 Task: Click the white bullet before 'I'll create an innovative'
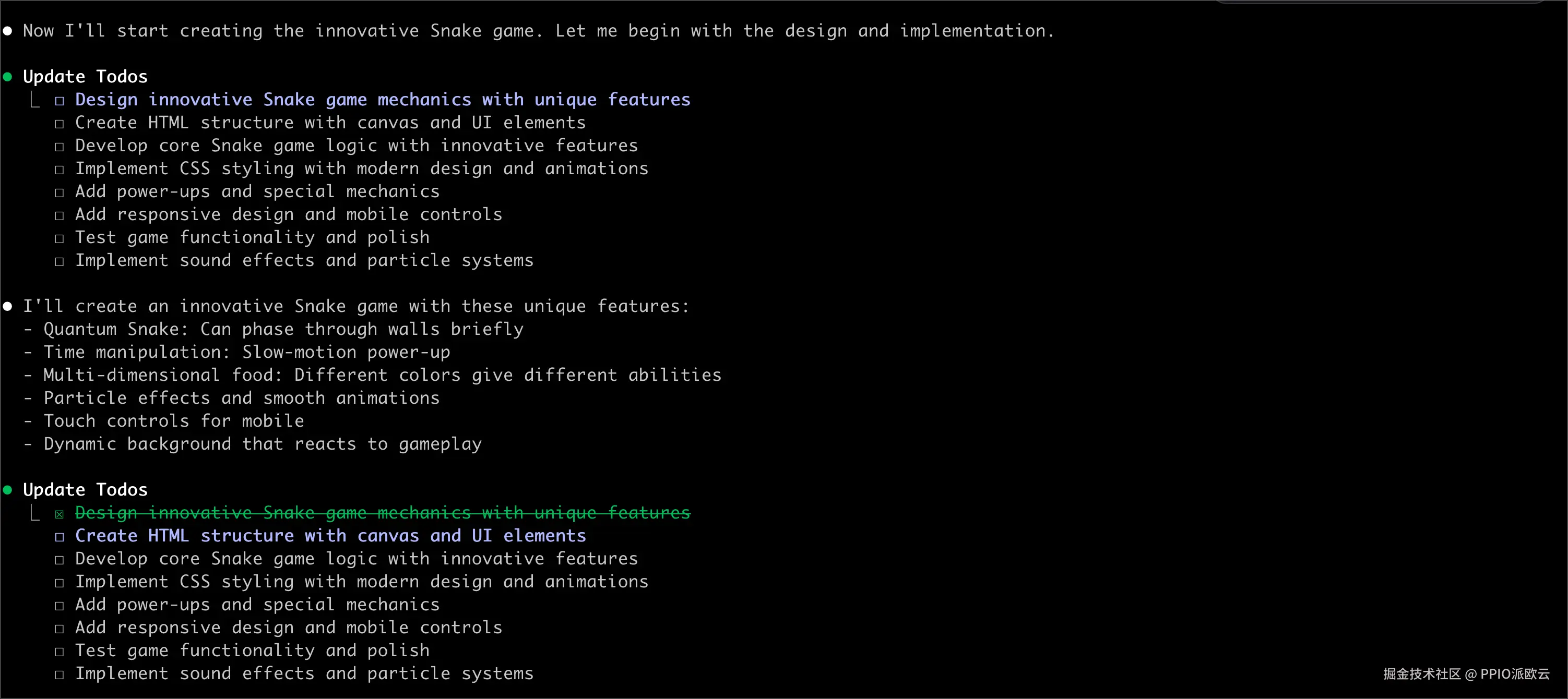point(8,306)
